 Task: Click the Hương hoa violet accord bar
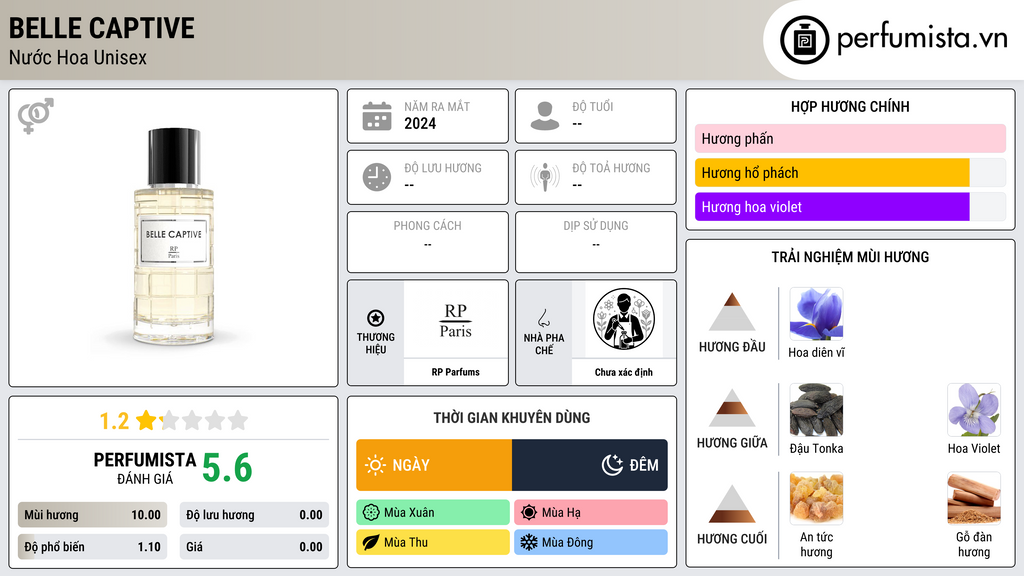click(850, 207)
